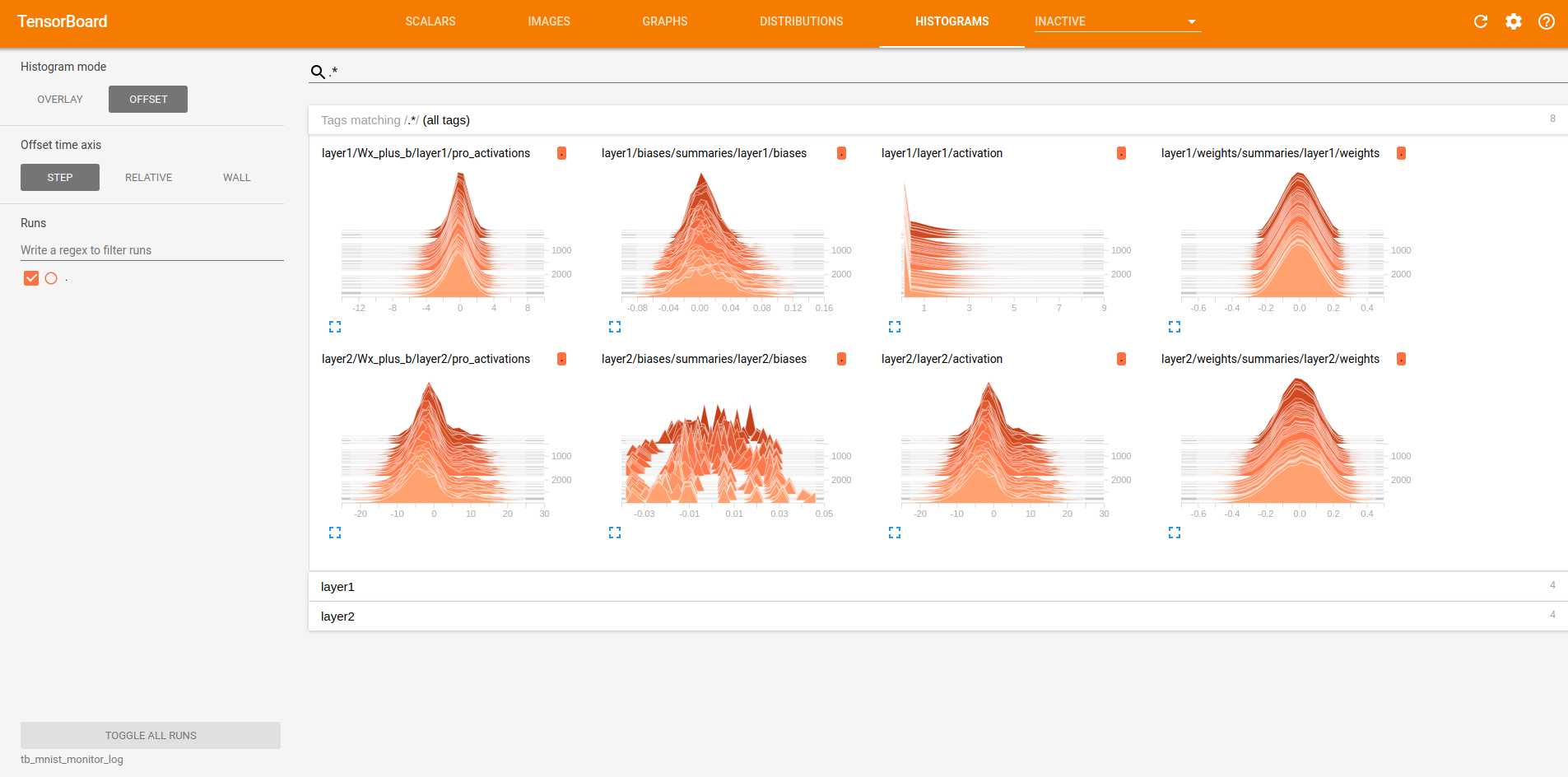Viewport: 1568px width, 777px height.
Task: Click the 'Histogram mode' heading
Action: (x=63, y=67)
